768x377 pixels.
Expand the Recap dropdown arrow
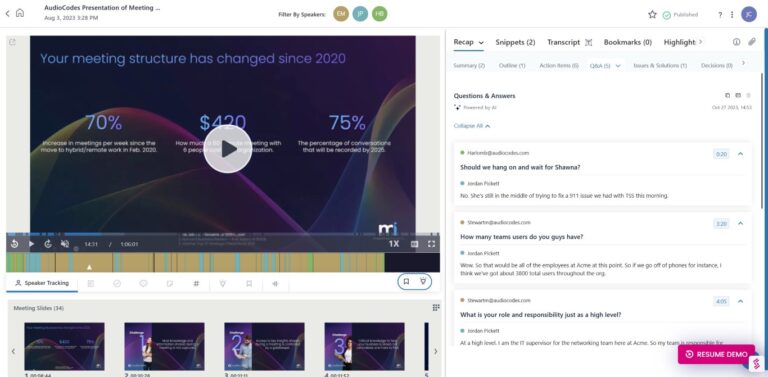(481, 43)
